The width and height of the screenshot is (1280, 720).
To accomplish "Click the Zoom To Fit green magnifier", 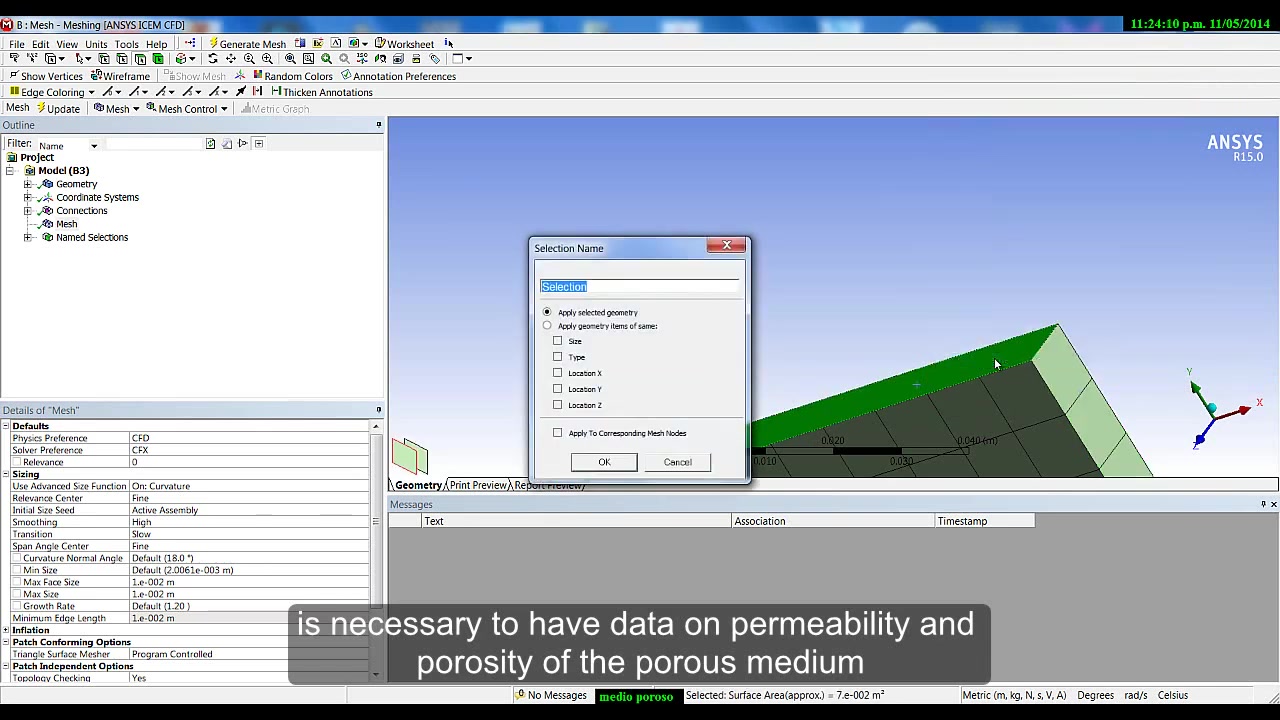I will click(x=326, y=59).
